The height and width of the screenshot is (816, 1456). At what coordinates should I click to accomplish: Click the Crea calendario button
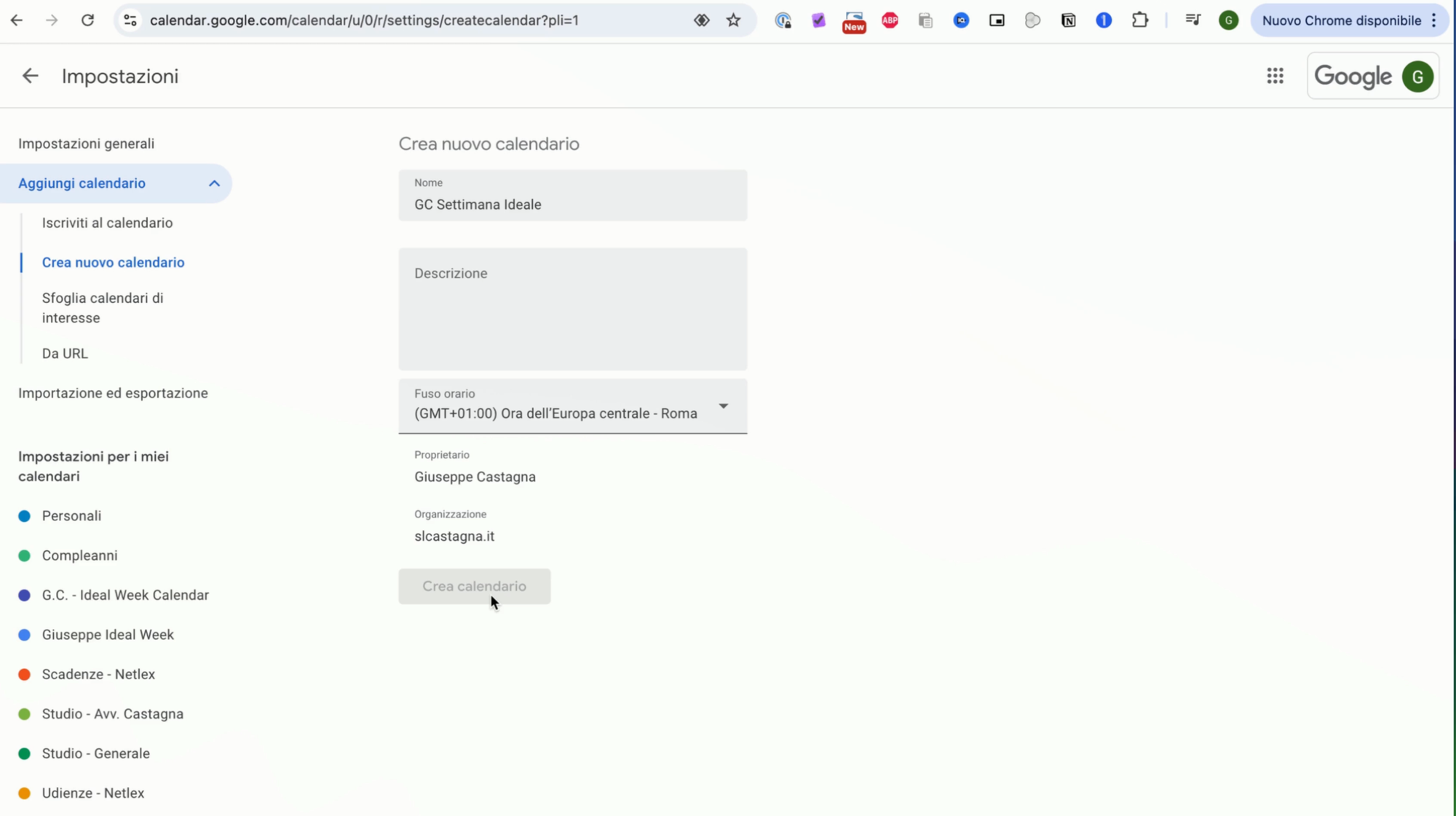click(474, 586)
